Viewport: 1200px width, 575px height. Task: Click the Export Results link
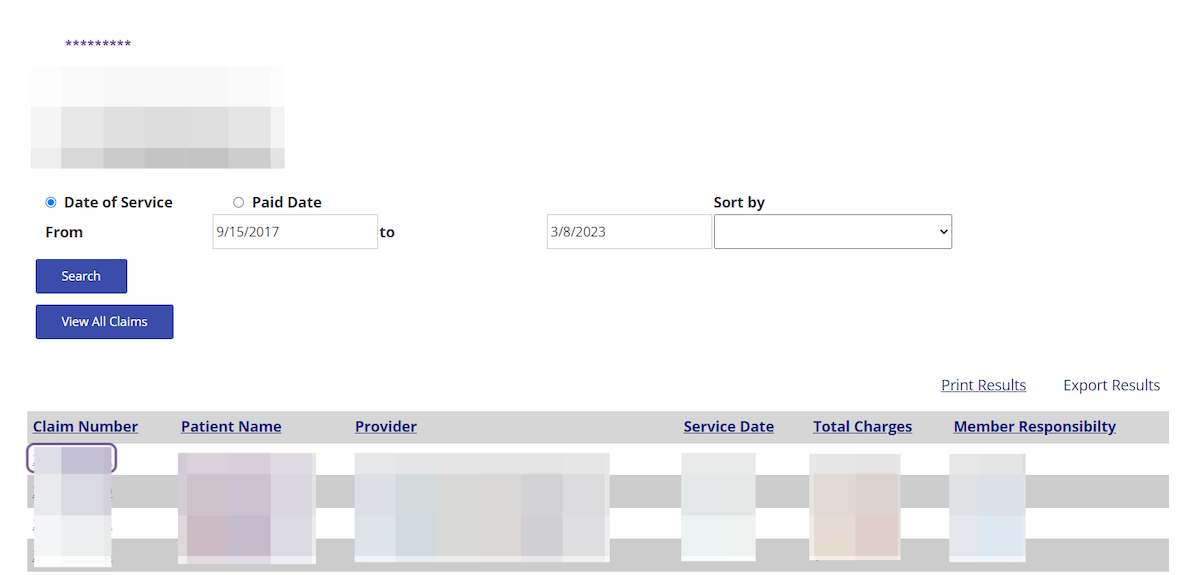point(1111,385)
